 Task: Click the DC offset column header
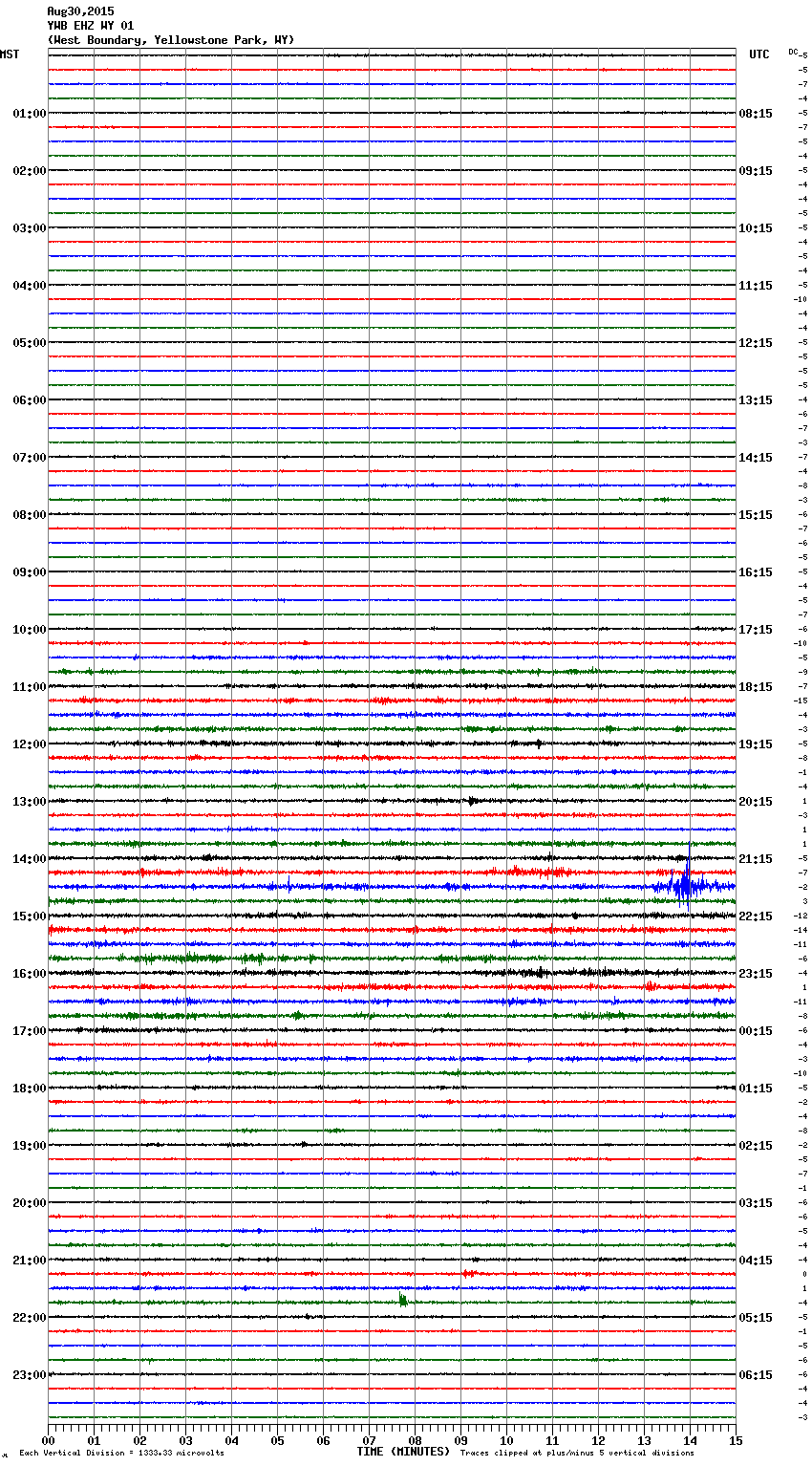click(x=793, y=52)
